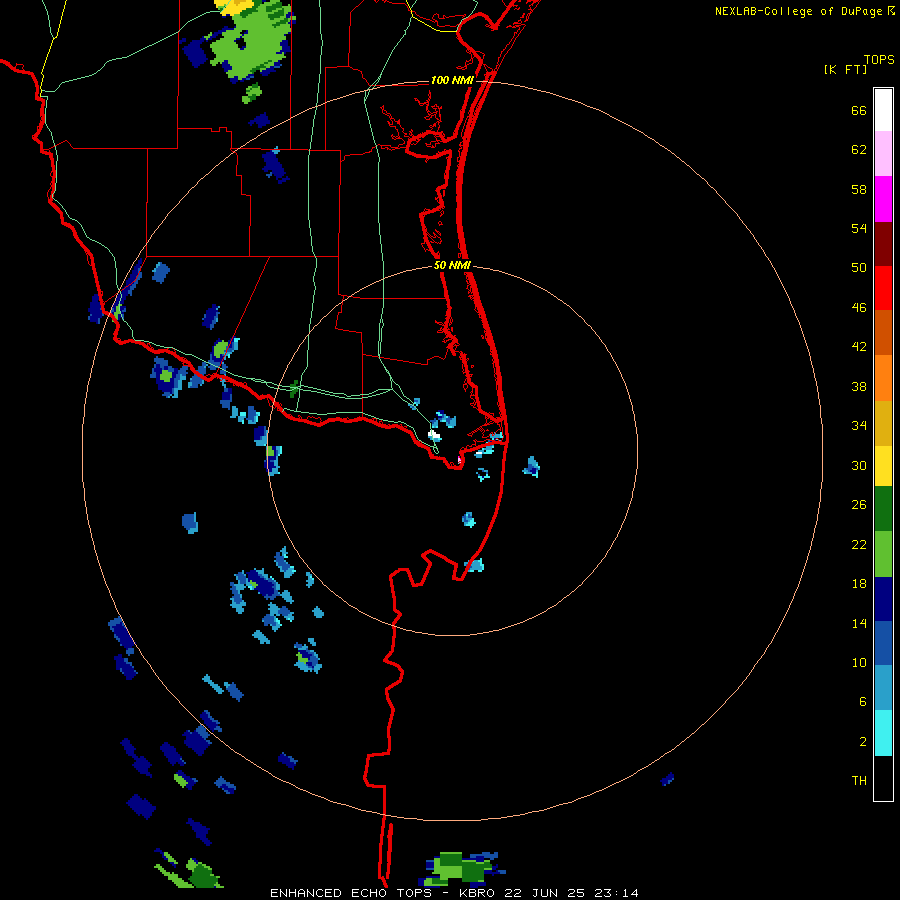Click the legend value 58
This screenshot has width=900, height=900.
[859, 189]
